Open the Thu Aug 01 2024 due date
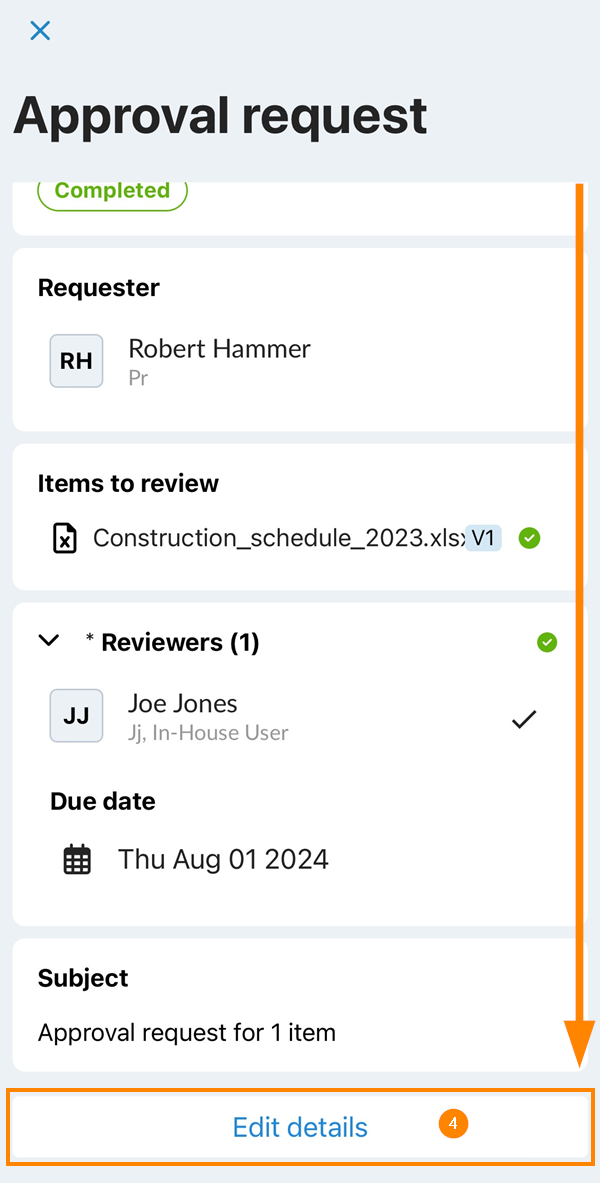 pyautogui.click(x=223, y=859)
